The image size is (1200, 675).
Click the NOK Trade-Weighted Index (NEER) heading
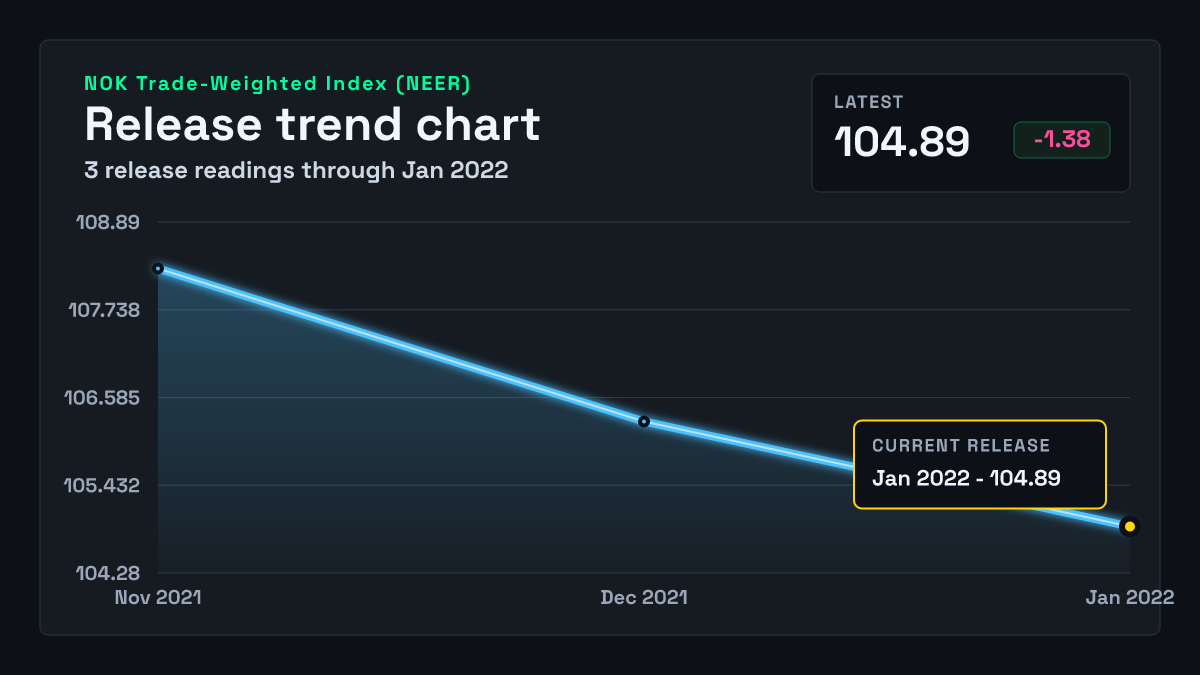[x=278, y=85]
